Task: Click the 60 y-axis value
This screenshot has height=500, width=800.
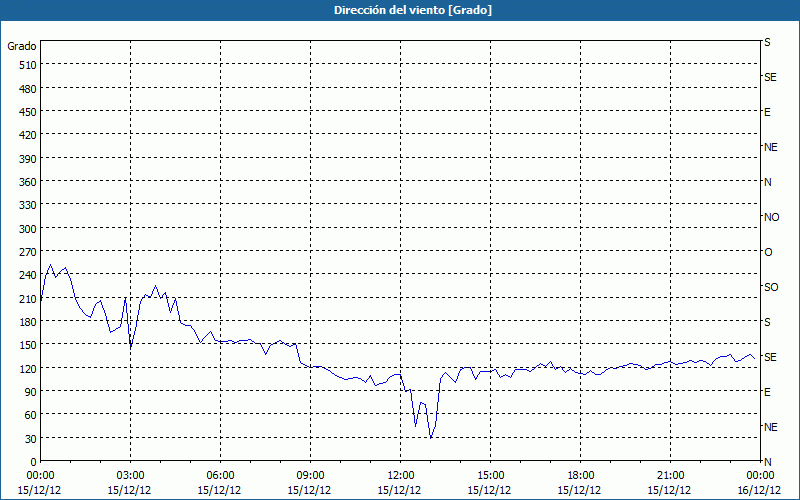Action: point(31,415)
